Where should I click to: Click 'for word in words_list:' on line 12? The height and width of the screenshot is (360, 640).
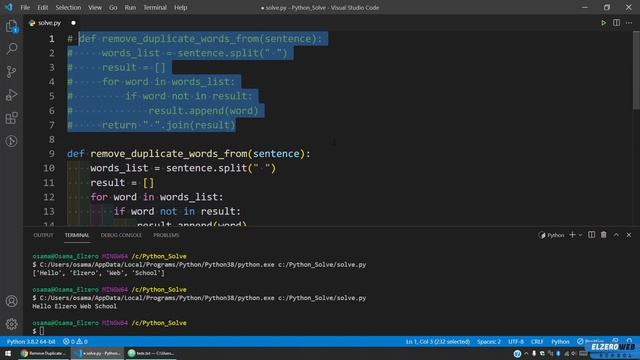tap(157, 197)
